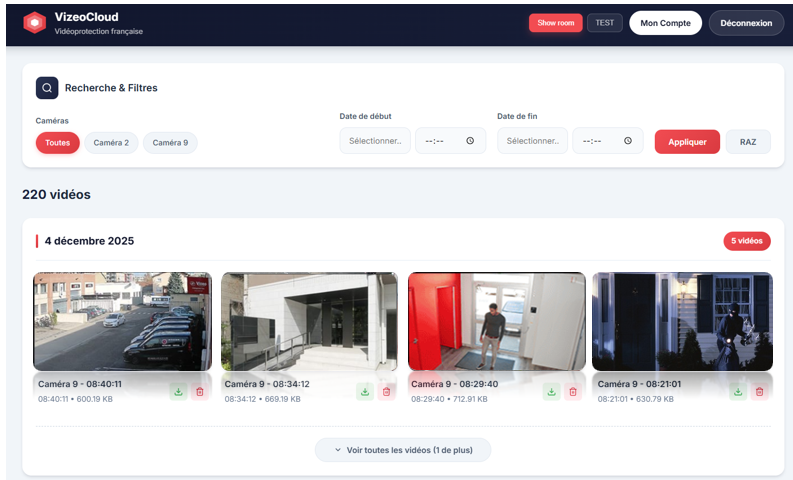793x480 pixels.
Task: Delete the Caméra 9 08:40:11 video
Action: point(199,391)
